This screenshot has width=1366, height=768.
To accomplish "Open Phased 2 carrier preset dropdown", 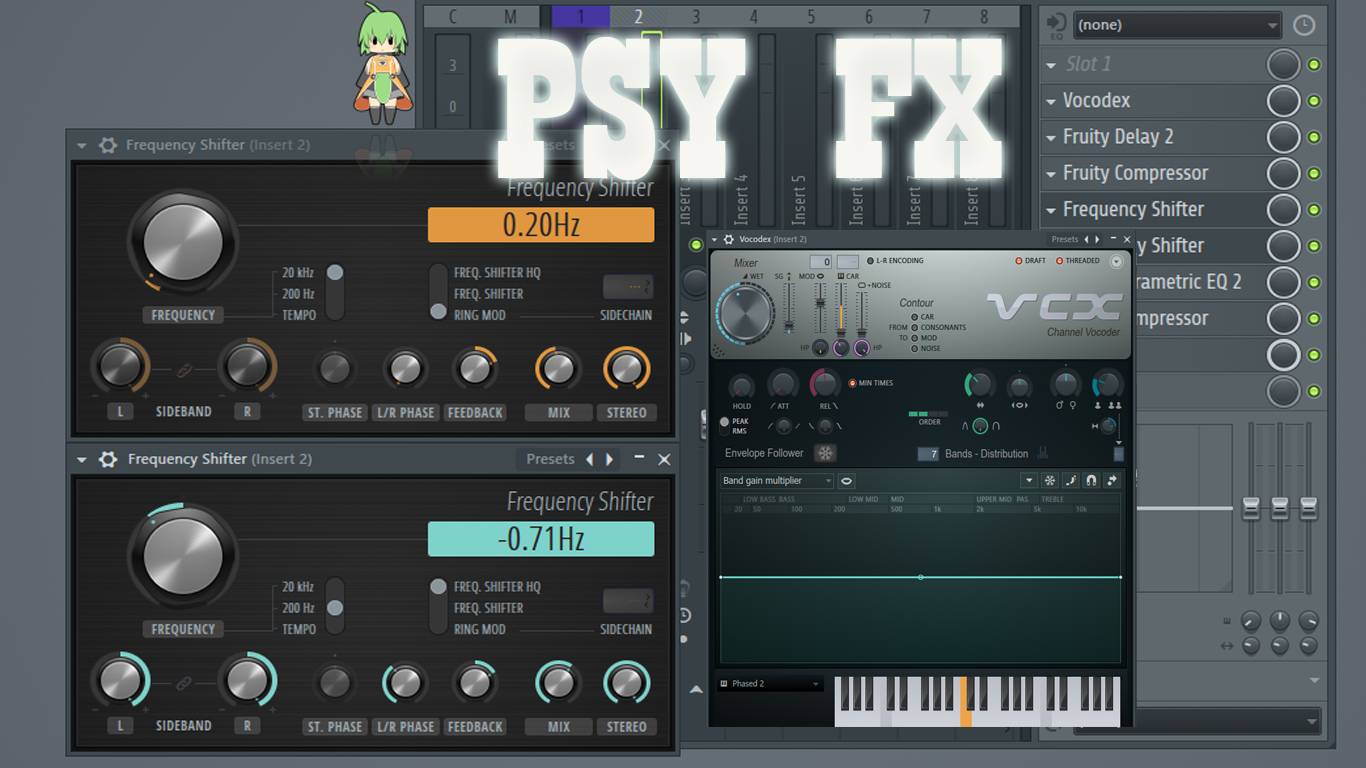I will point(772,684).
